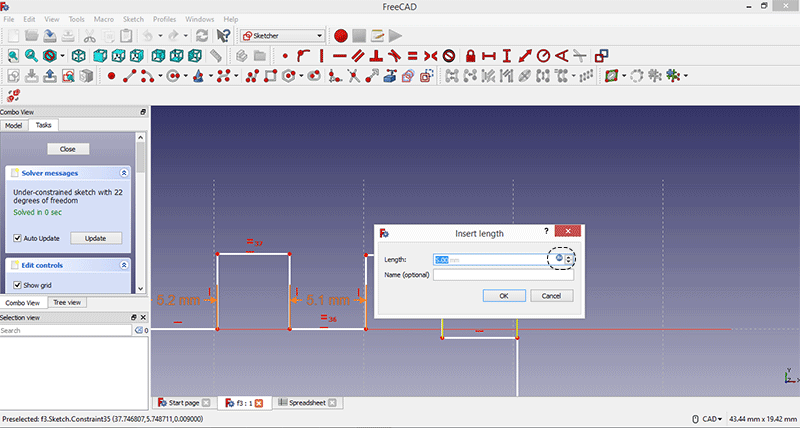Uncheck the Show grid checkbox
This screenshot has height=428, width=800.
(18, 286)
